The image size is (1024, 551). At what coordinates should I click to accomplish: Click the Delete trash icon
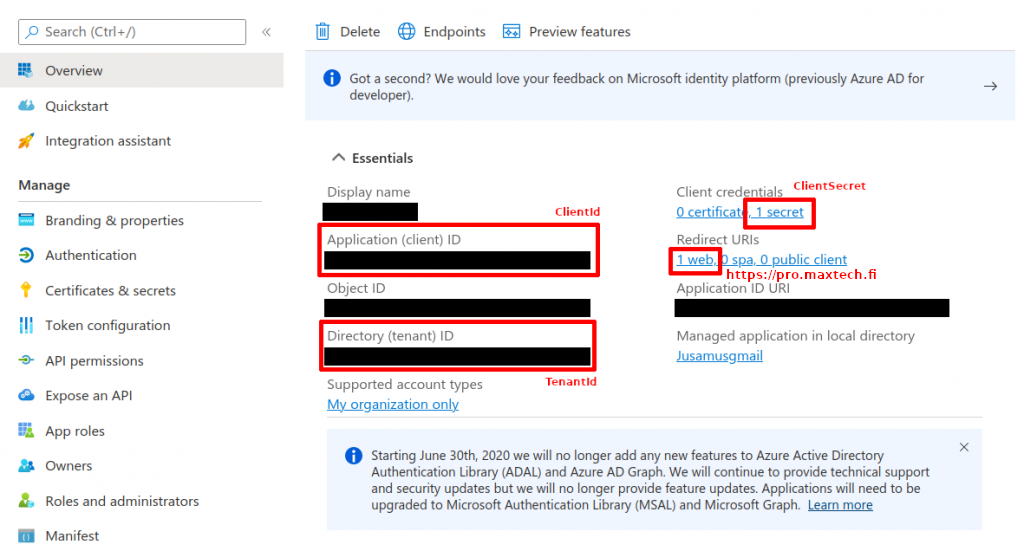(x=323, y=31)
